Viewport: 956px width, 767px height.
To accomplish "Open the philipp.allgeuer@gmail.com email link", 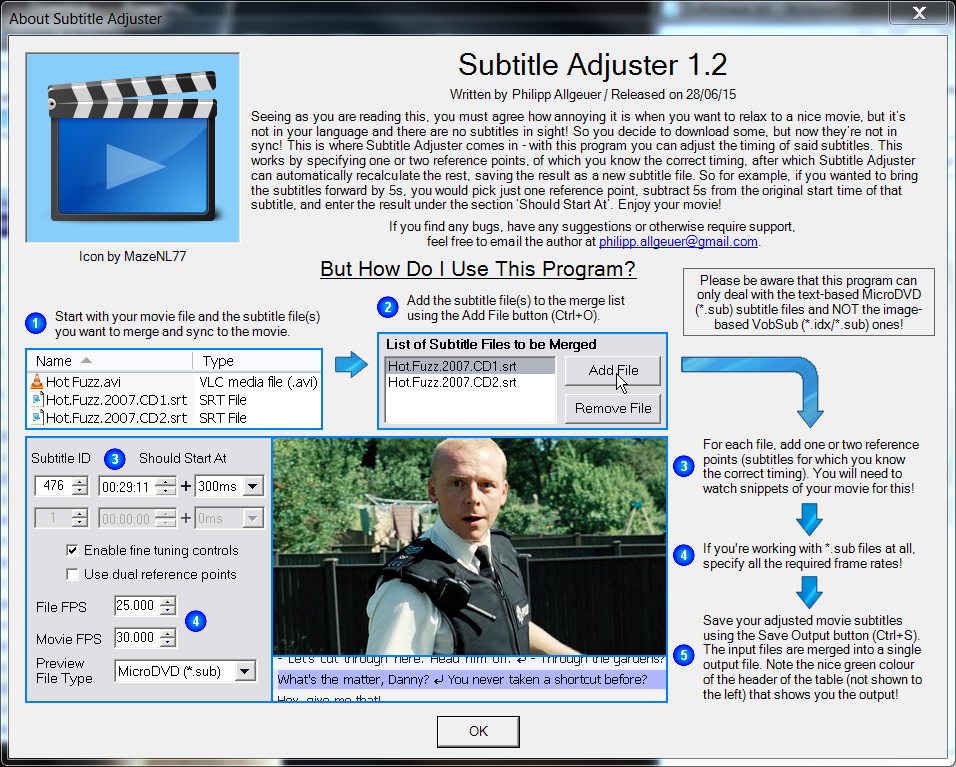I will click(x=678, y=241).
